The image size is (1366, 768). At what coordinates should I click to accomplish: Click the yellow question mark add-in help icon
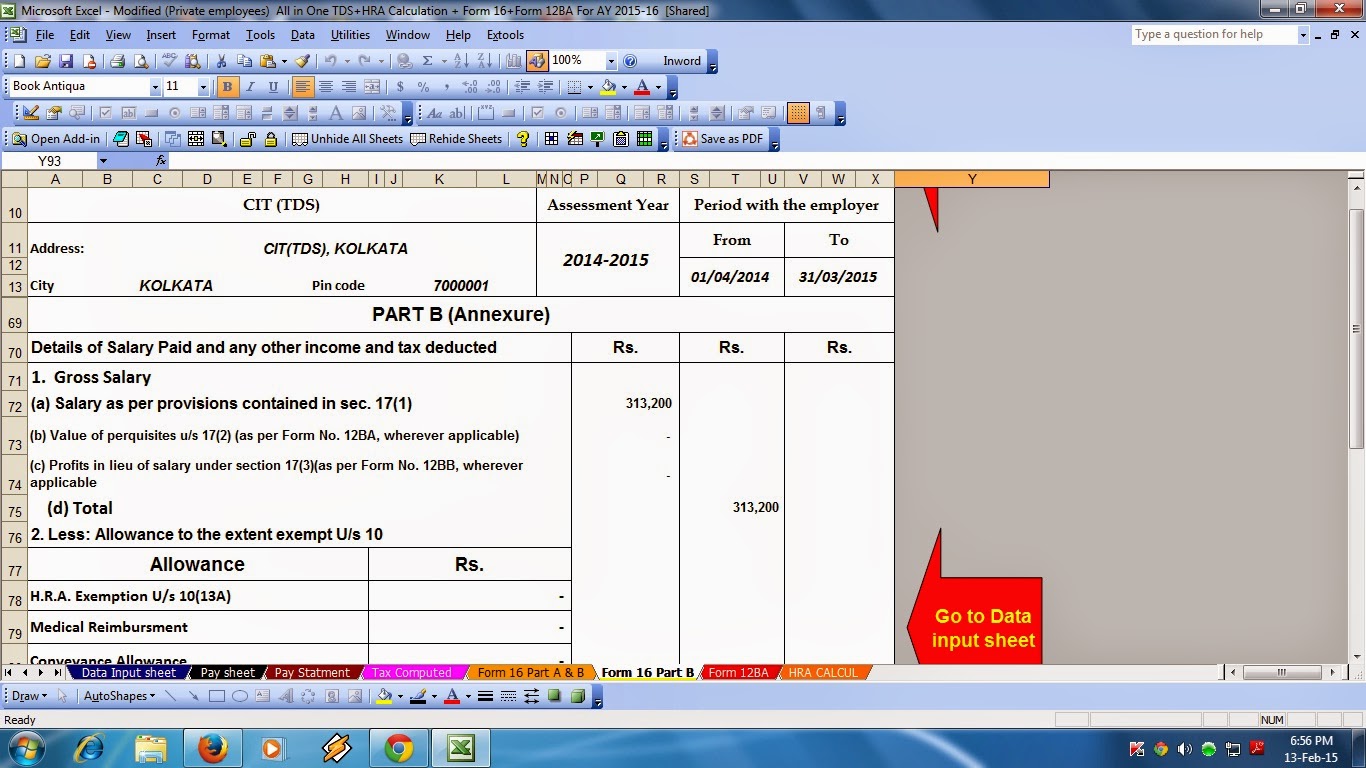tap(522, 139)
